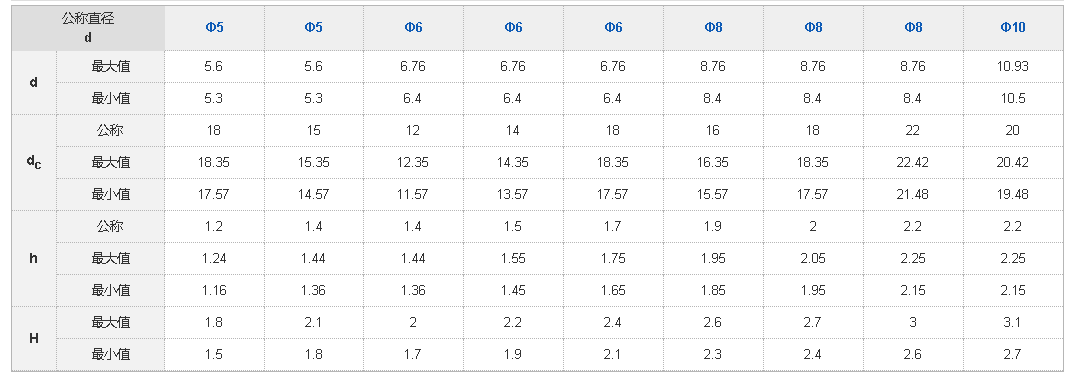Click the Φ5 link above dc nominal 18

214,27
